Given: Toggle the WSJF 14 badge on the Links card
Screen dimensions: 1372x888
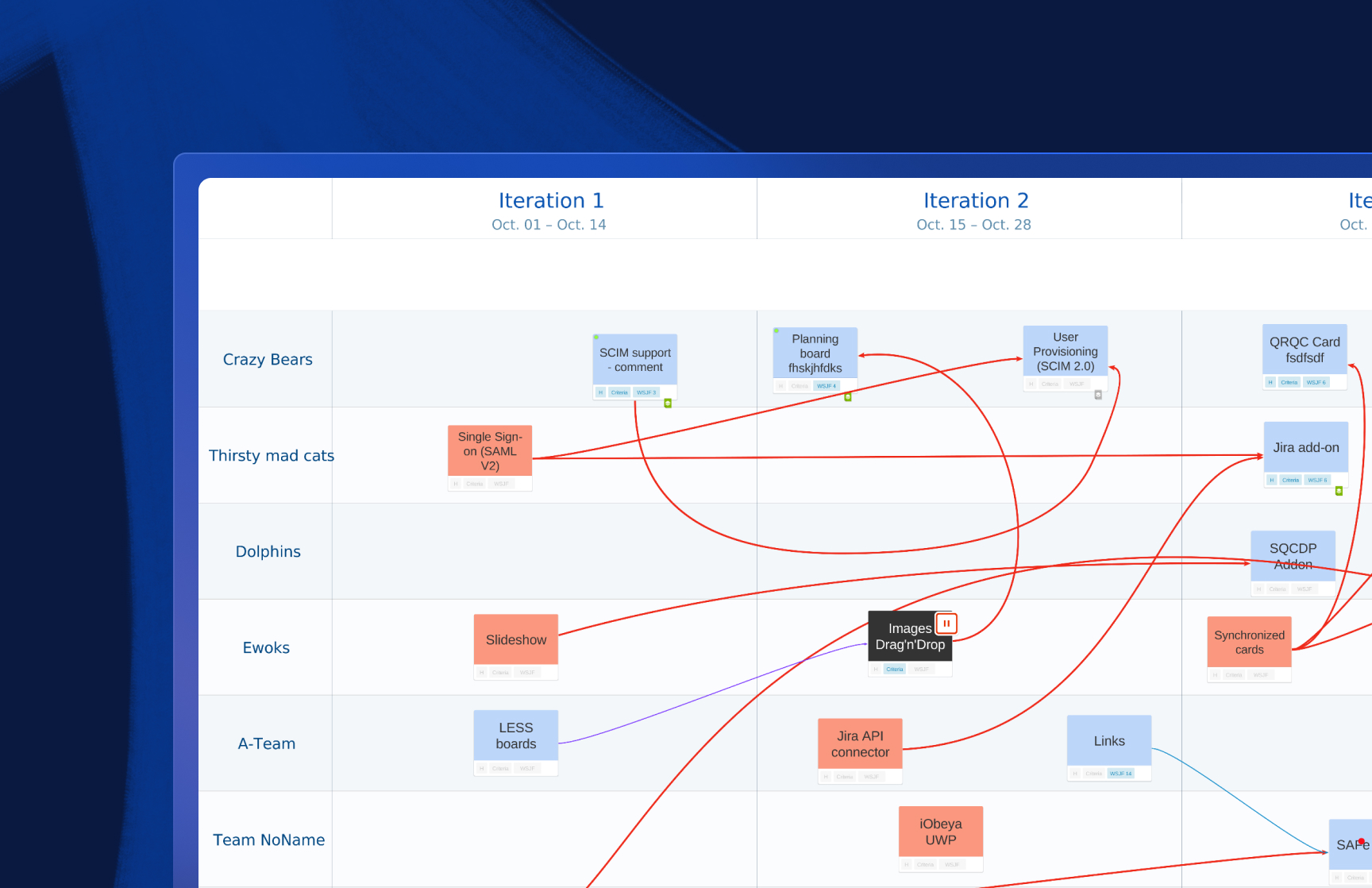Looking at the screenshot, I should 1120,772.
